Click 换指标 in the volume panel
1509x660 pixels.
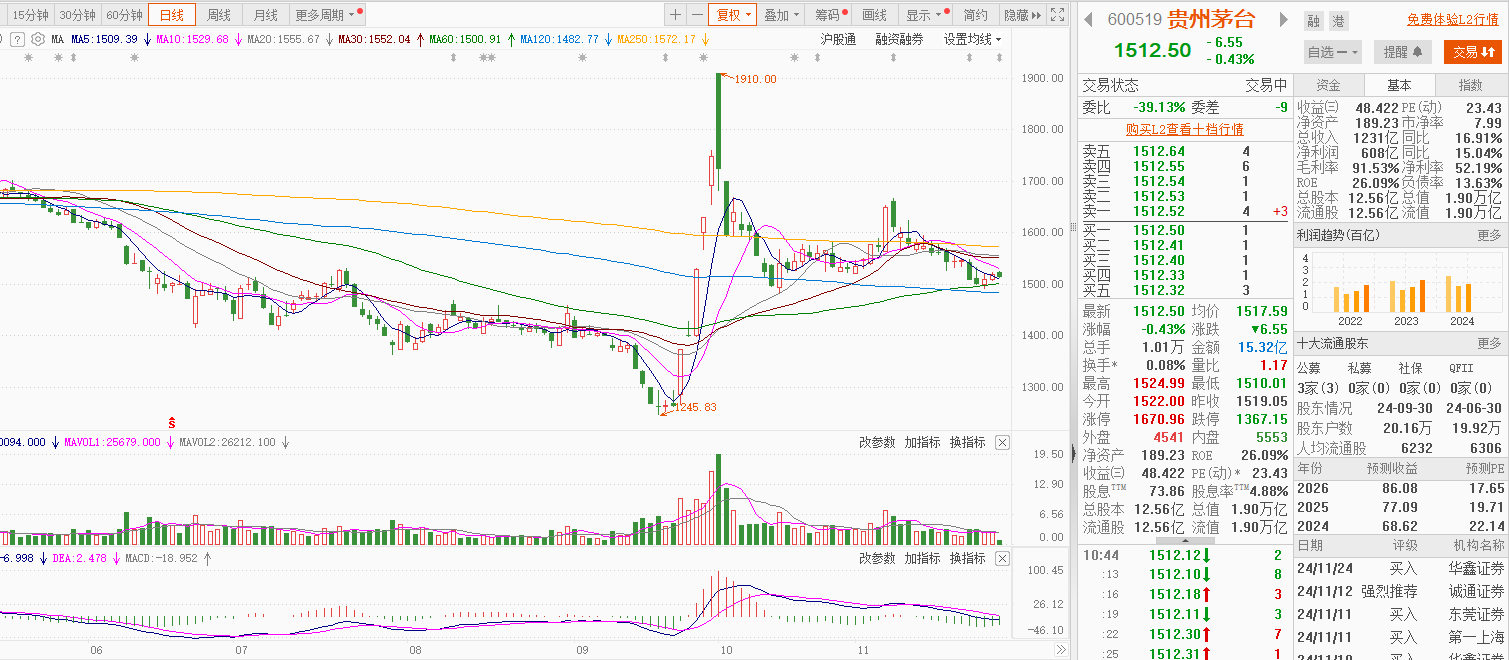967,442
